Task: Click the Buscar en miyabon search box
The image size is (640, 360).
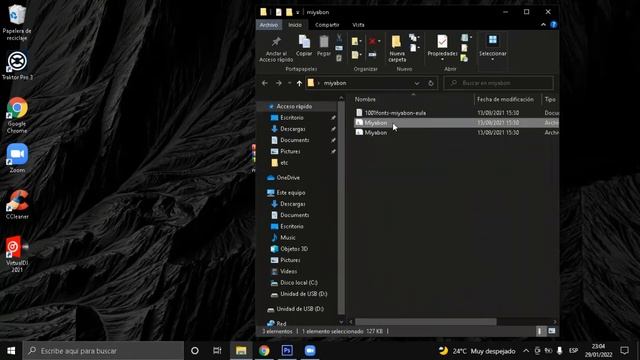Action: pyautogui.click(x=499, y=83)
